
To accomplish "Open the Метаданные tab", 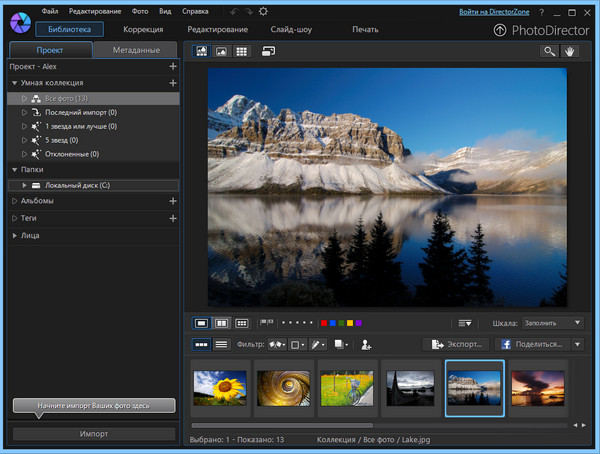I will [x=136, y=50].
